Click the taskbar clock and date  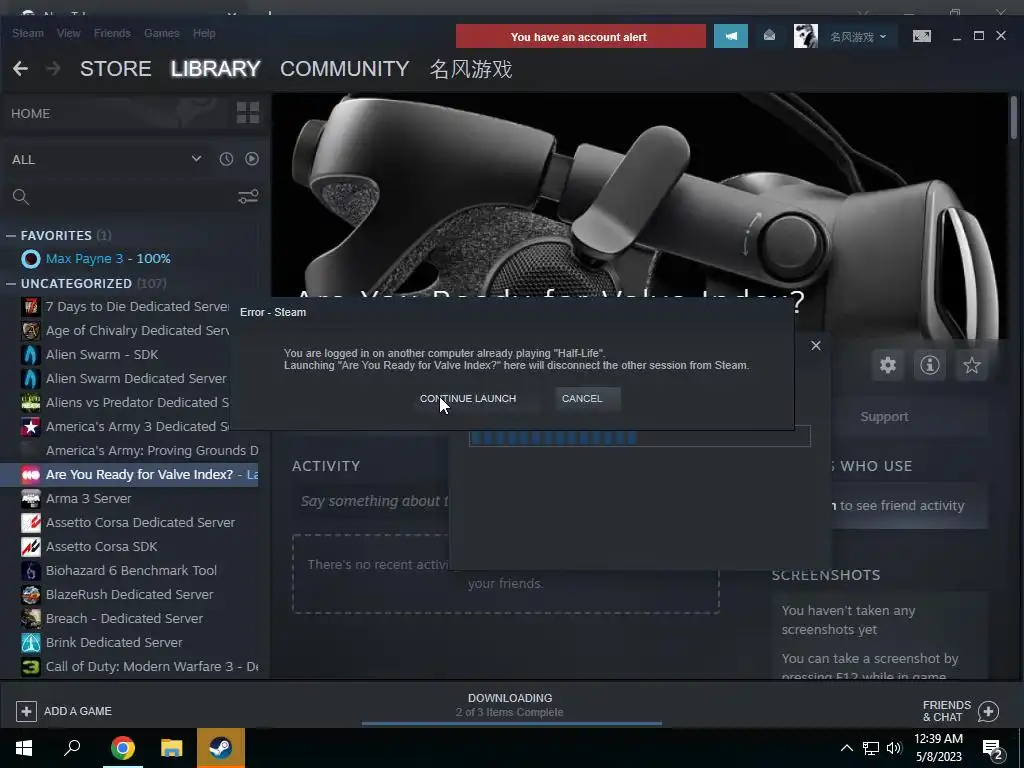938,748
